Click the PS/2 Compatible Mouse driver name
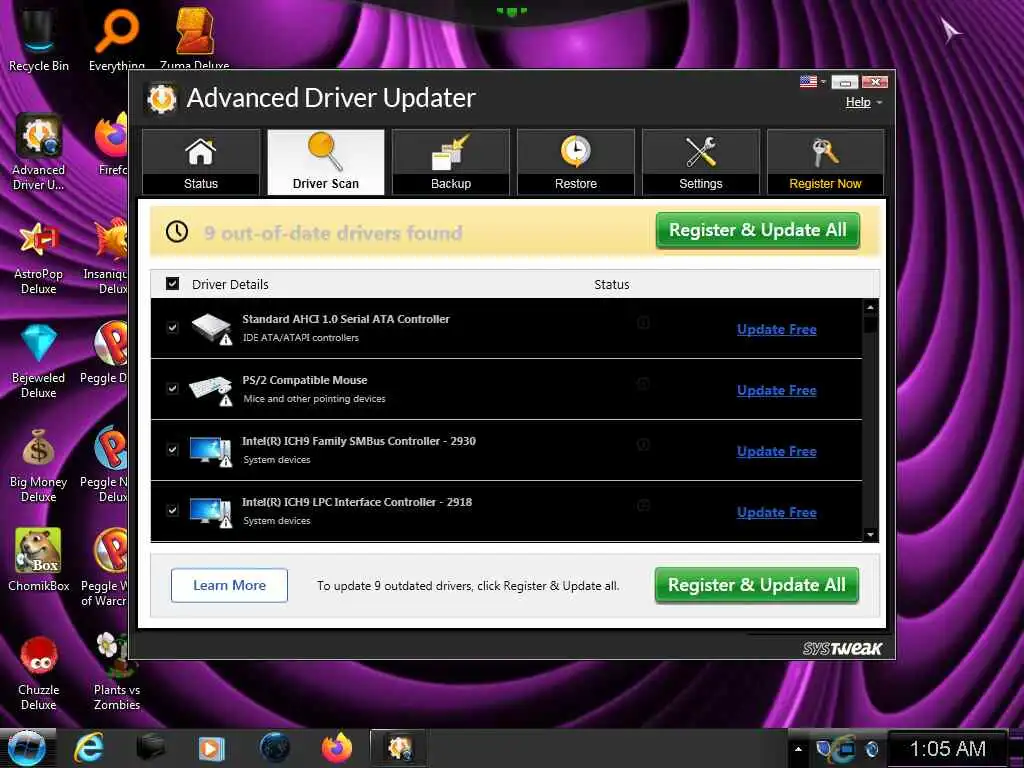The image size is (1024, 768). point(305,380)
